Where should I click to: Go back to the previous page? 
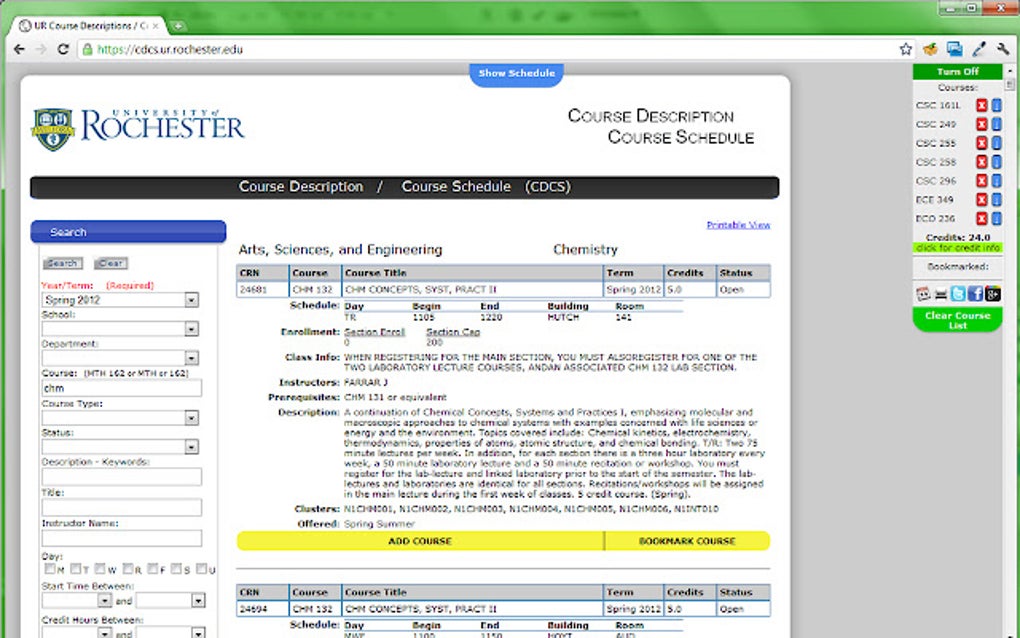[x=20, y=49]
